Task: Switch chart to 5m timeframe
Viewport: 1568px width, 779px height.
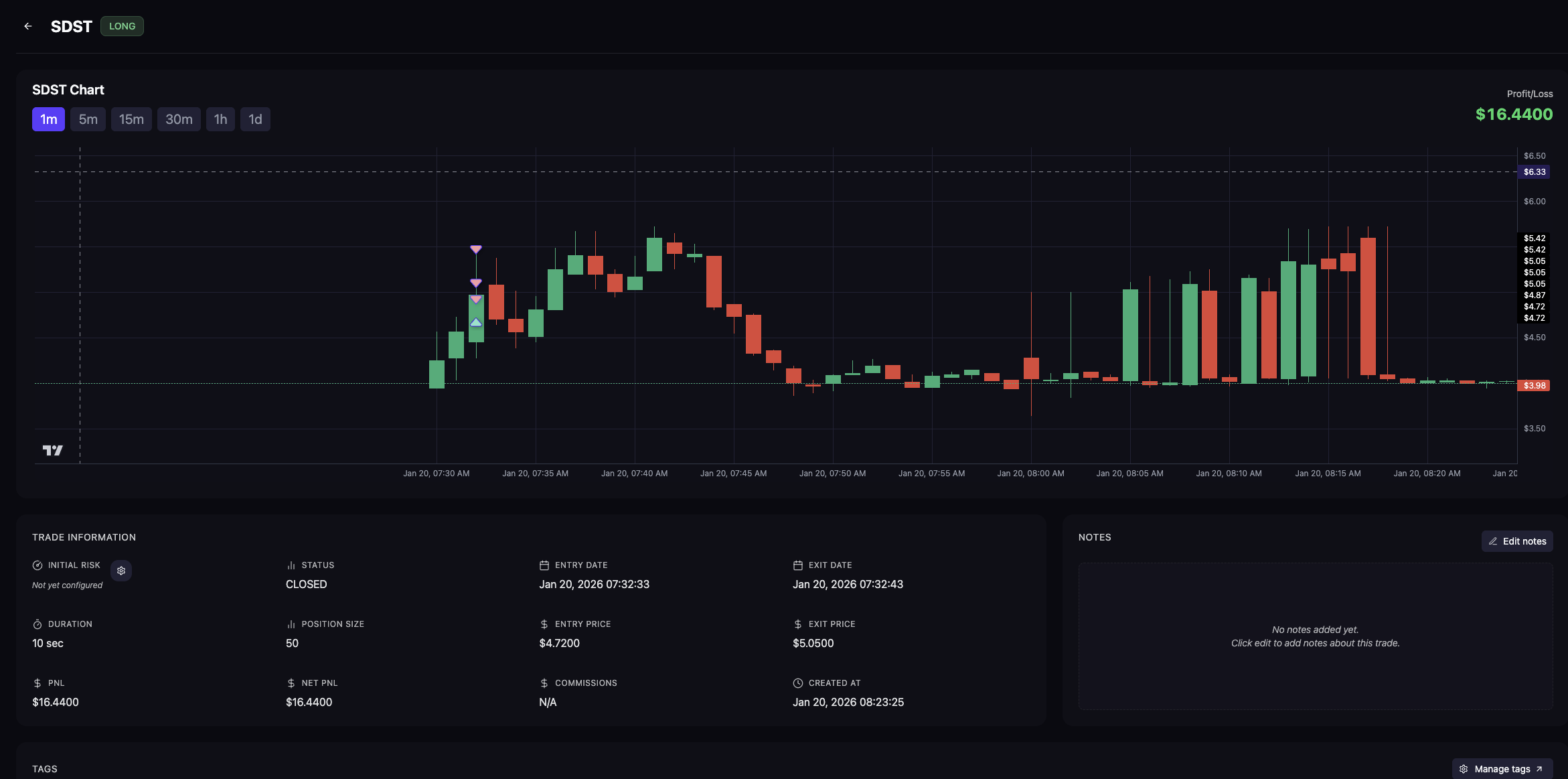Action: tap(88, 119)
